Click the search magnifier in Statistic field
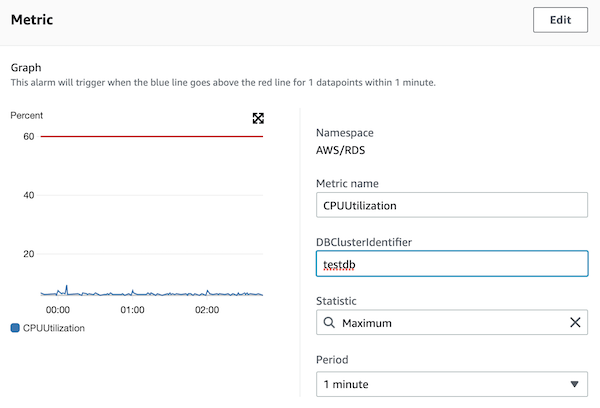The height and width of the screenshot is (408, 600). point(328,323)
